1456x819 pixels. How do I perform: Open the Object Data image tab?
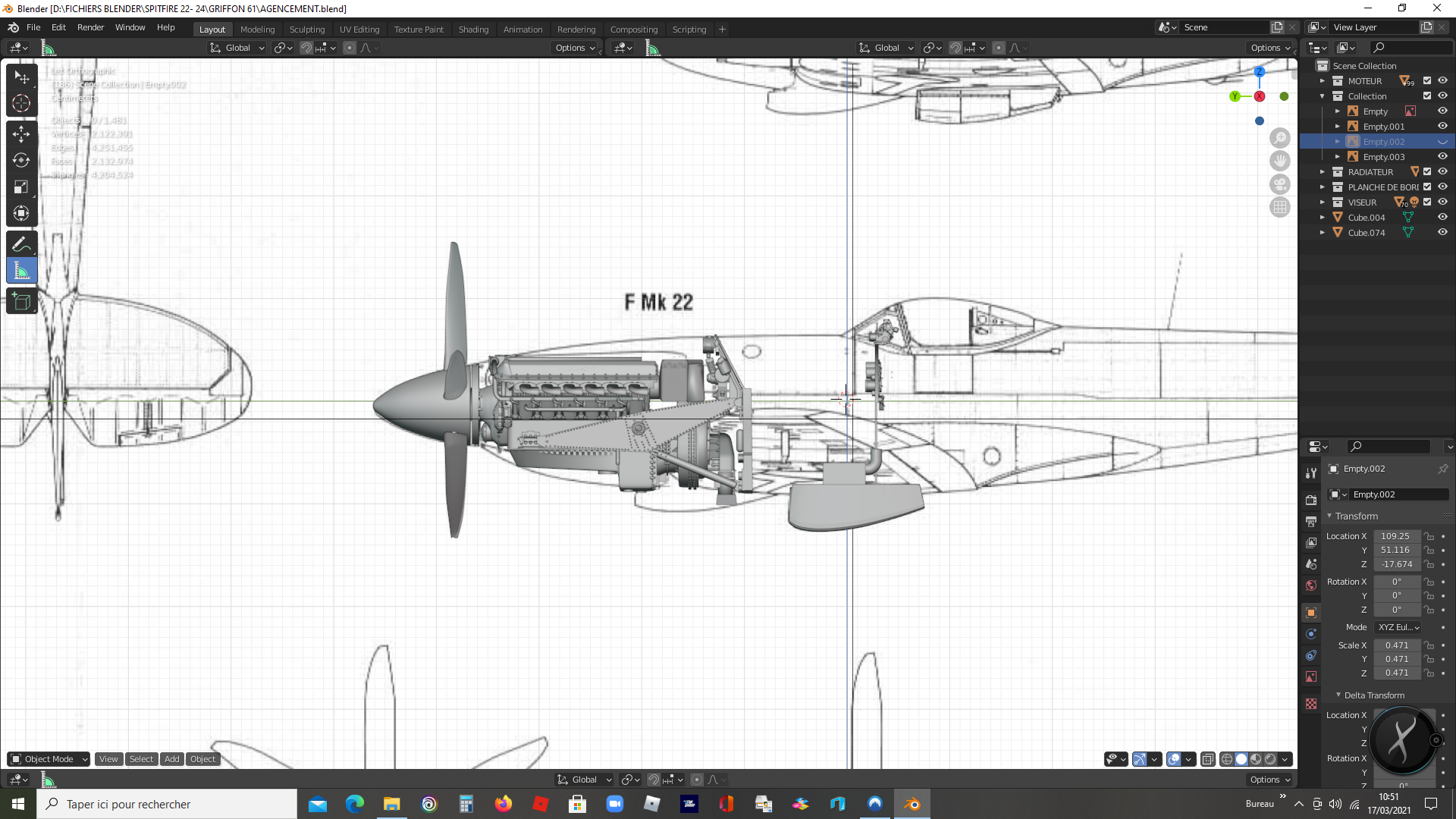coord(1311,676)
